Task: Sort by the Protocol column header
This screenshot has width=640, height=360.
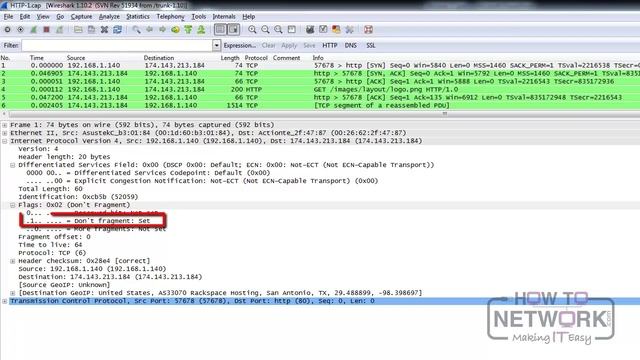Action: click(x=256, y=58)
